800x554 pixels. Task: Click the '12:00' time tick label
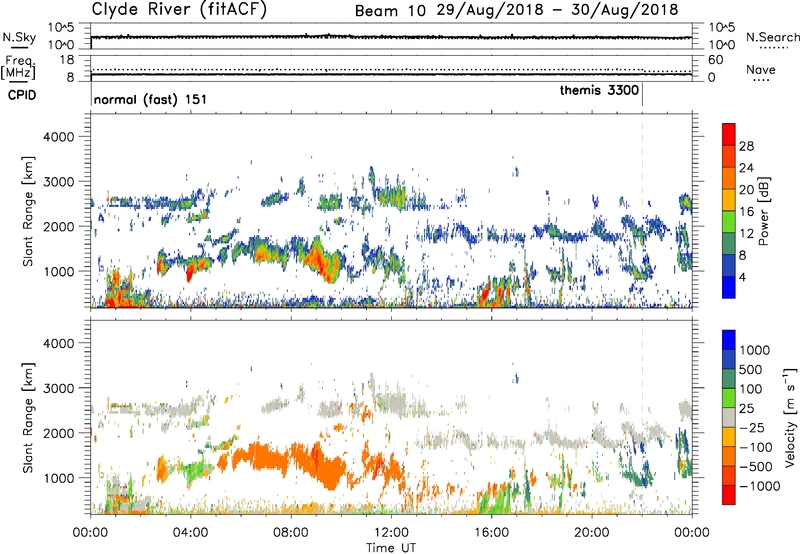click(391, 533)
